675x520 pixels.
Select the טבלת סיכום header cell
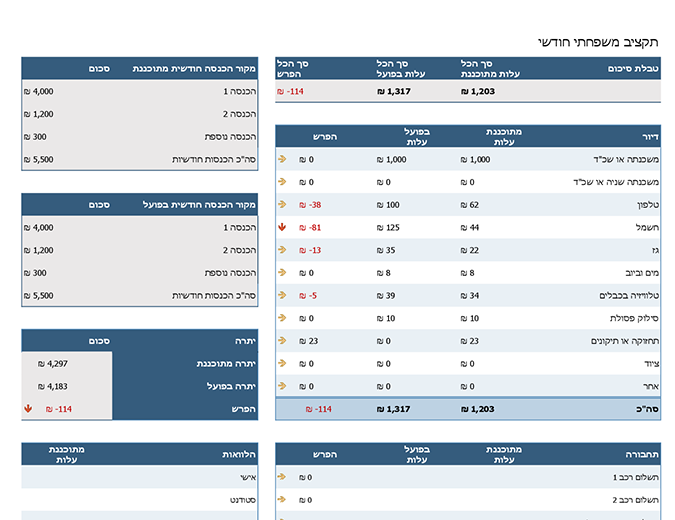[633, 68]
